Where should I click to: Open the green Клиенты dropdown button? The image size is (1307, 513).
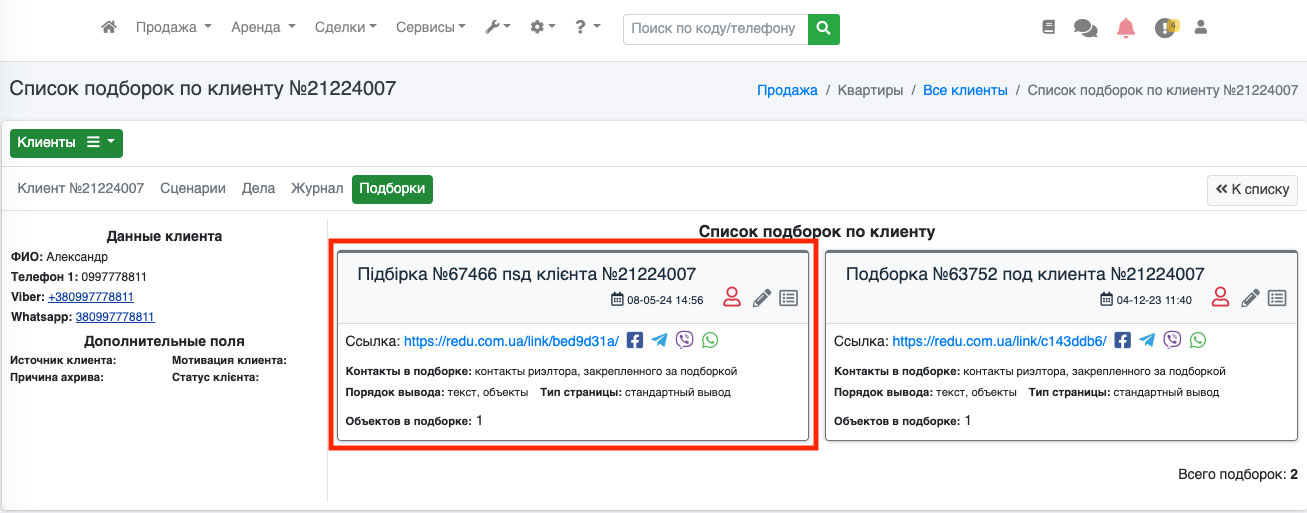(66, 143)
